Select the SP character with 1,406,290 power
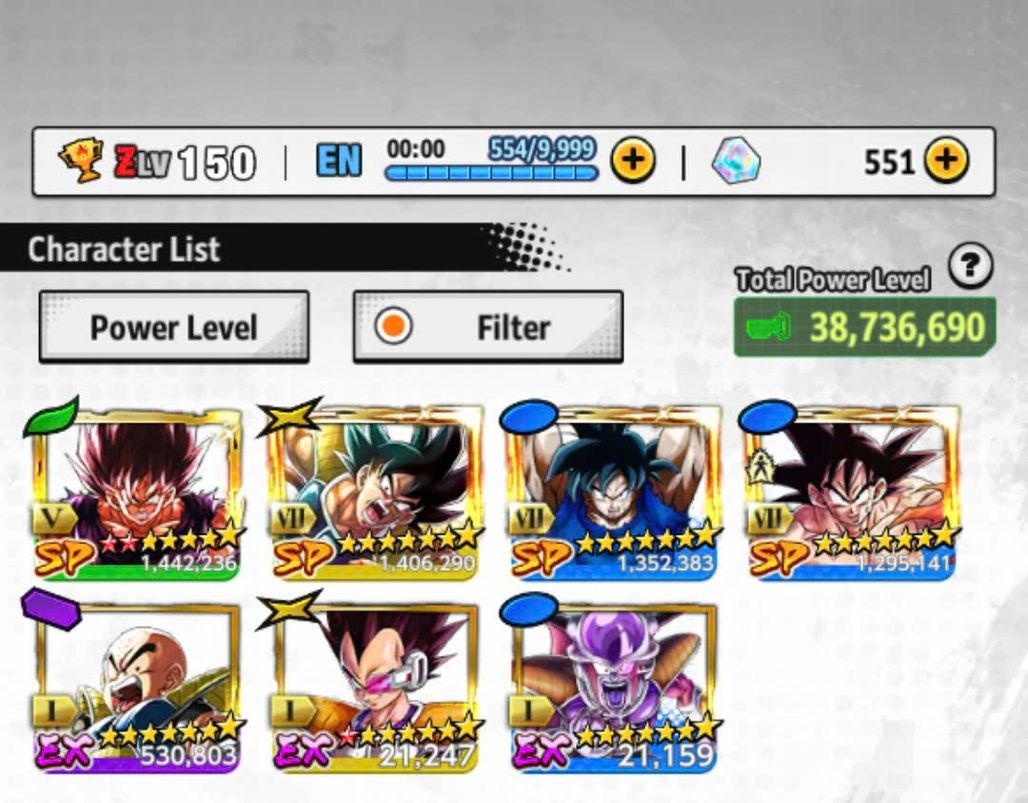 (x=374, y=494)
